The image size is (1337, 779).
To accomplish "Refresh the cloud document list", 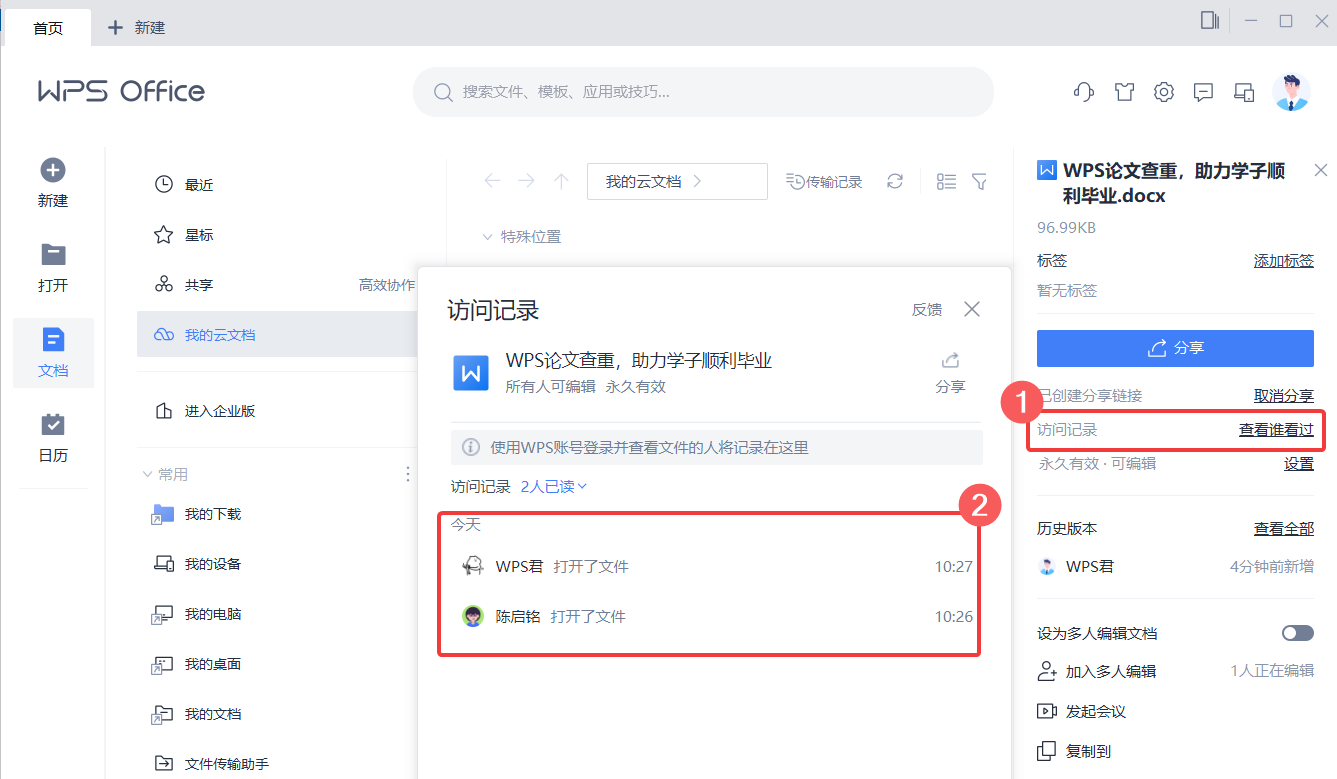I will coord(895,181).
